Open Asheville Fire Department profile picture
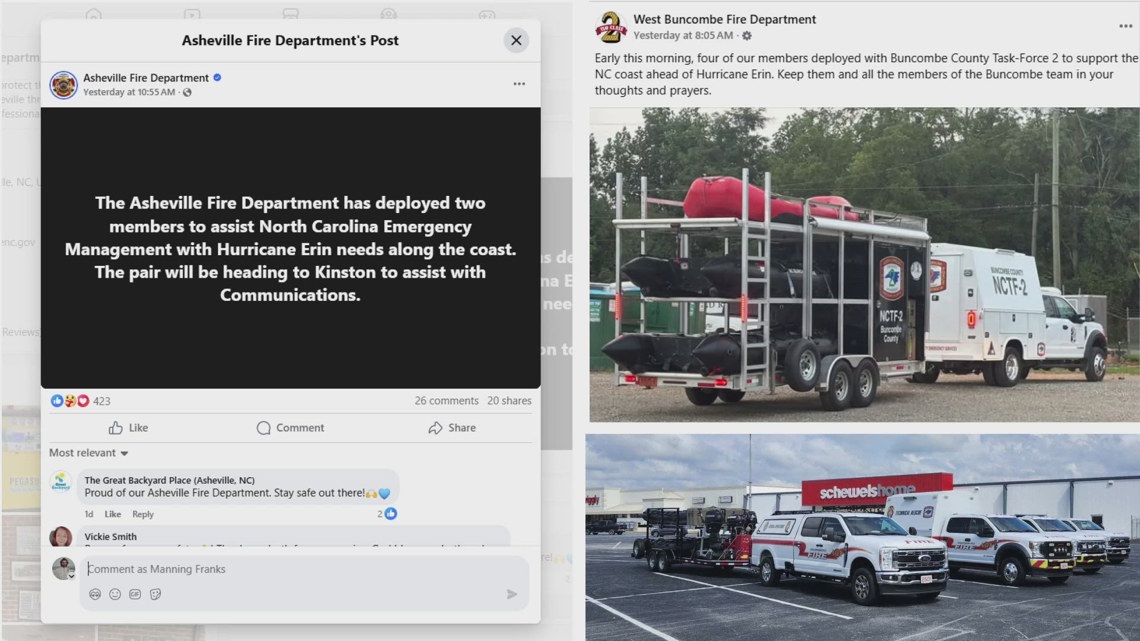The width and height of the screenshot is (1140, 641). (x=63, y=84)
